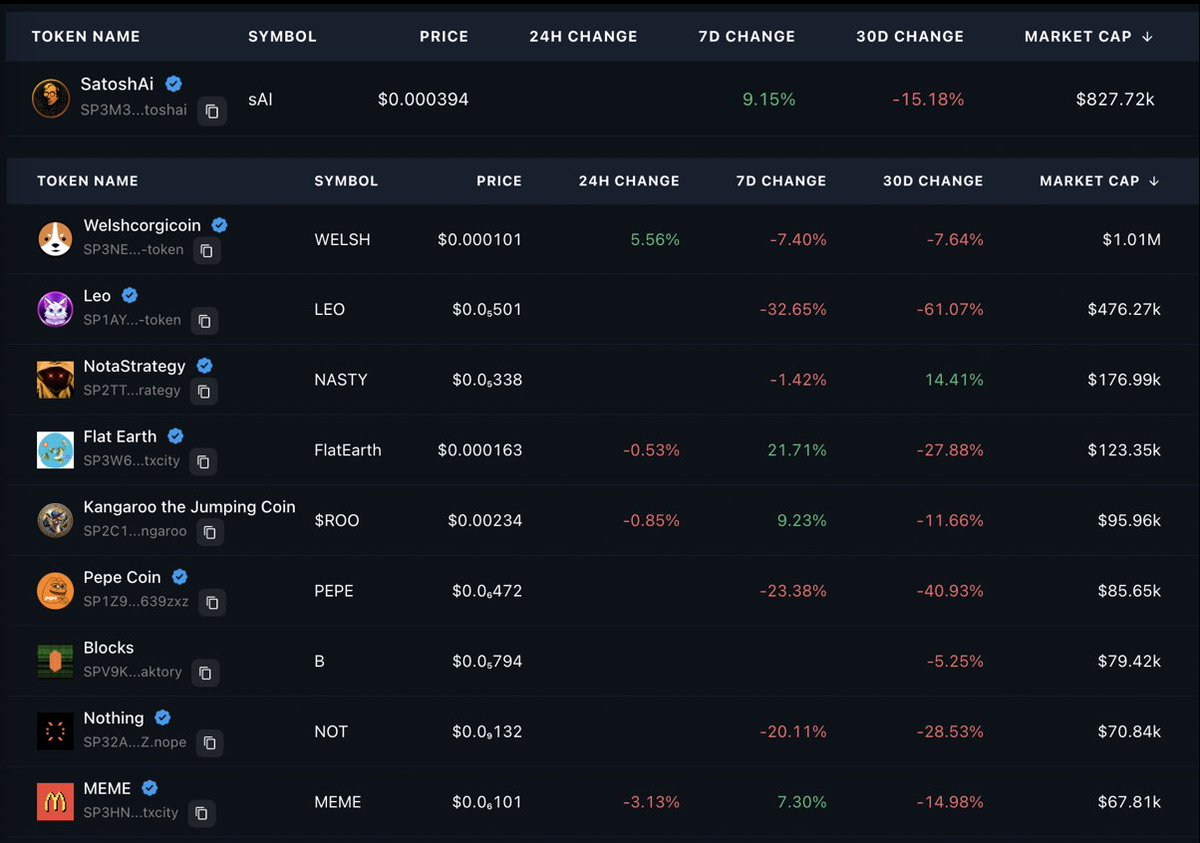Viewport: 1200px width, 843px height.
Task: Copy SatoshAi contract address
Action: [x=212, y=112]
